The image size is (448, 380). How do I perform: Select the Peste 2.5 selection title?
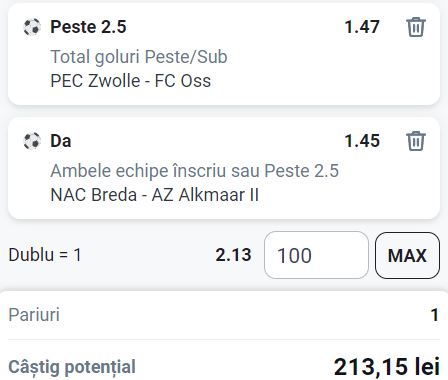[x=88, y=27]
